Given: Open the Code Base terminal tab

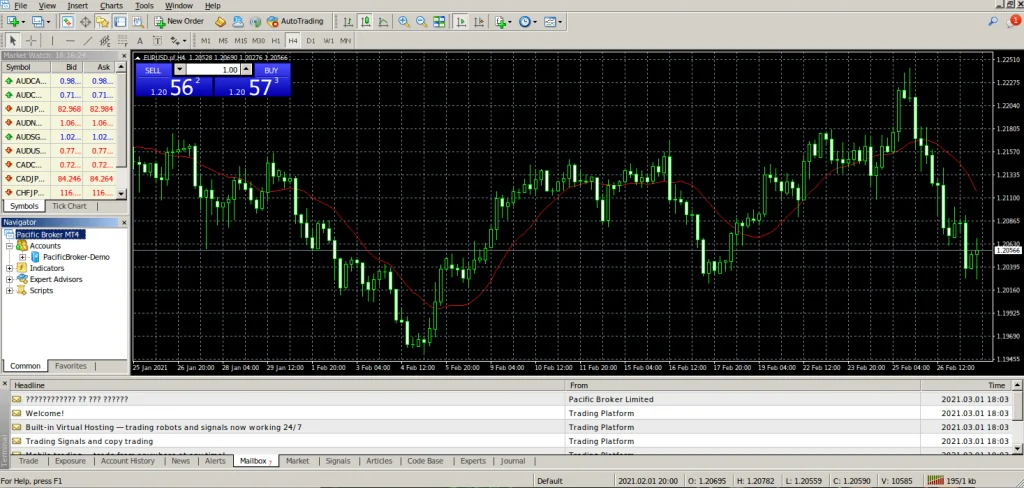Looking at the screenshot, I should coord(425,461).
